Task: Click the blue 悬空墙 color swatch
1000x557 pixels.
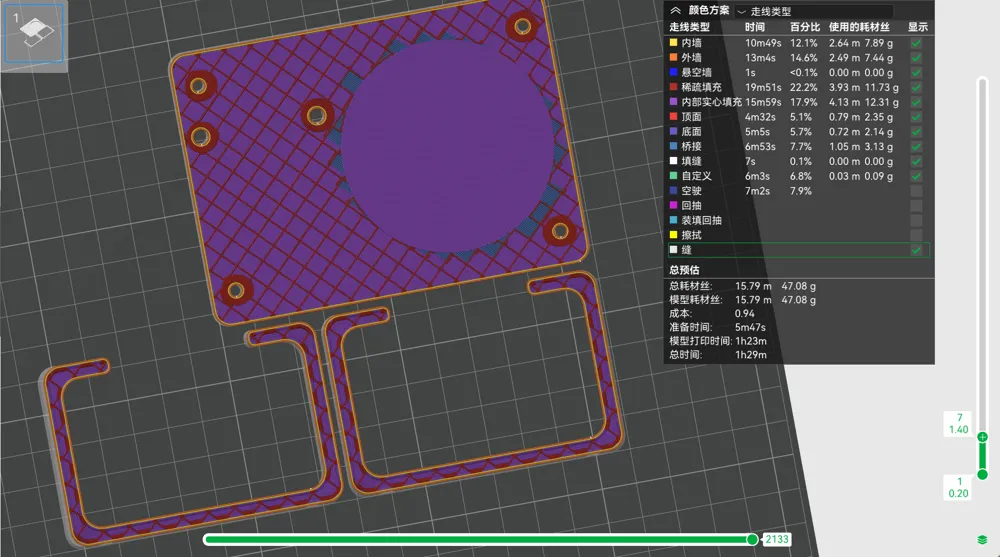Action: [x=673, y=72]
